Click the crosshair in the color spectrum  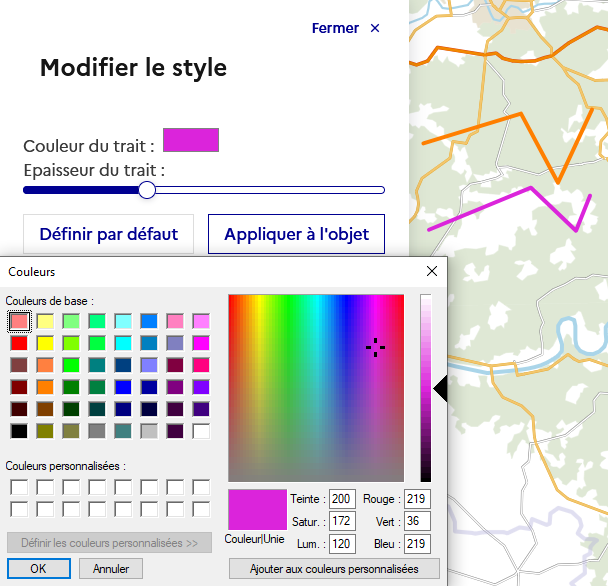point(375,347)
